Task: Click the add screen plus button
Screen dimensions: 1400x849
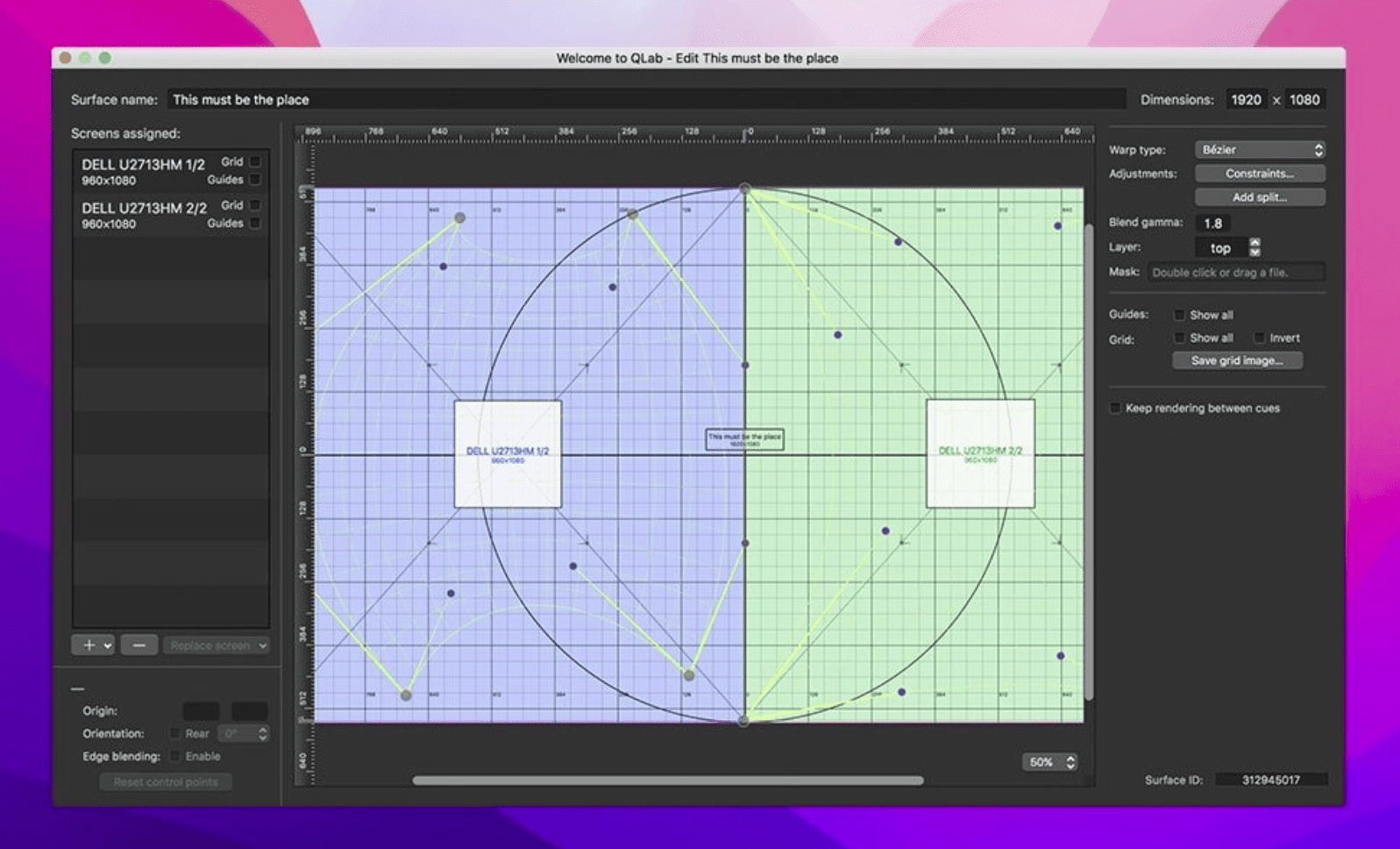Action: click(92, 646)
